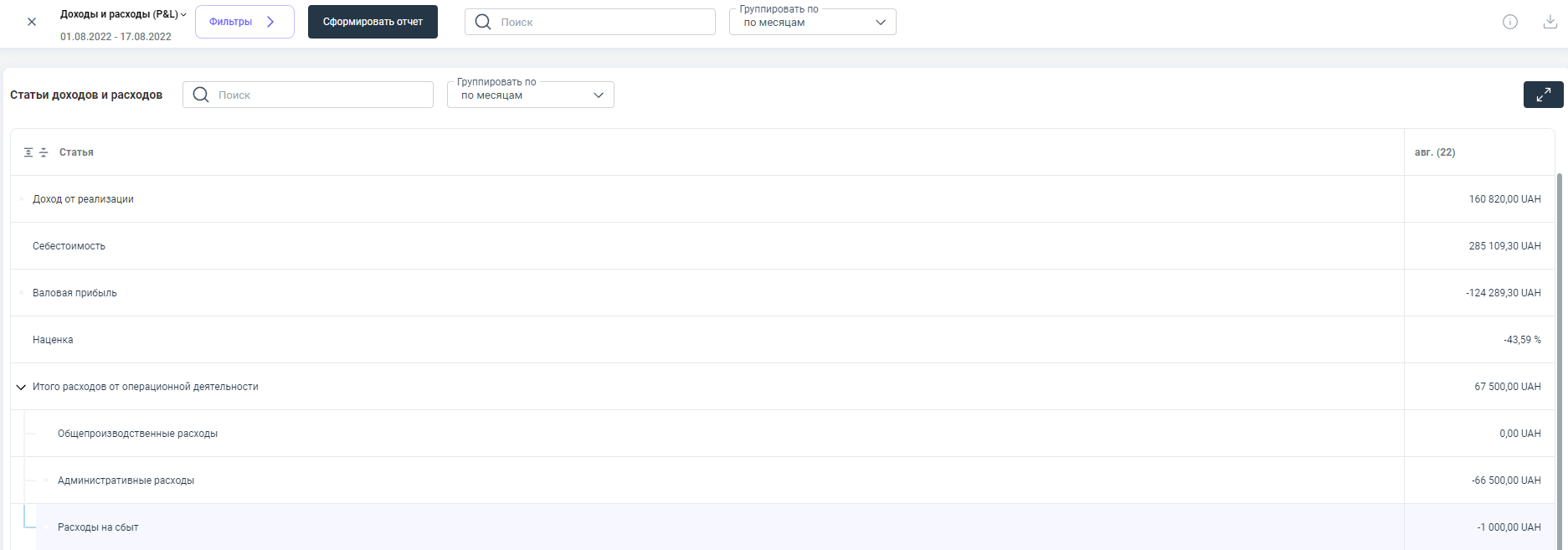Click the info icon in the top bar
This screenshot has width=1568, height=550.
click(x=1509, y=22)
